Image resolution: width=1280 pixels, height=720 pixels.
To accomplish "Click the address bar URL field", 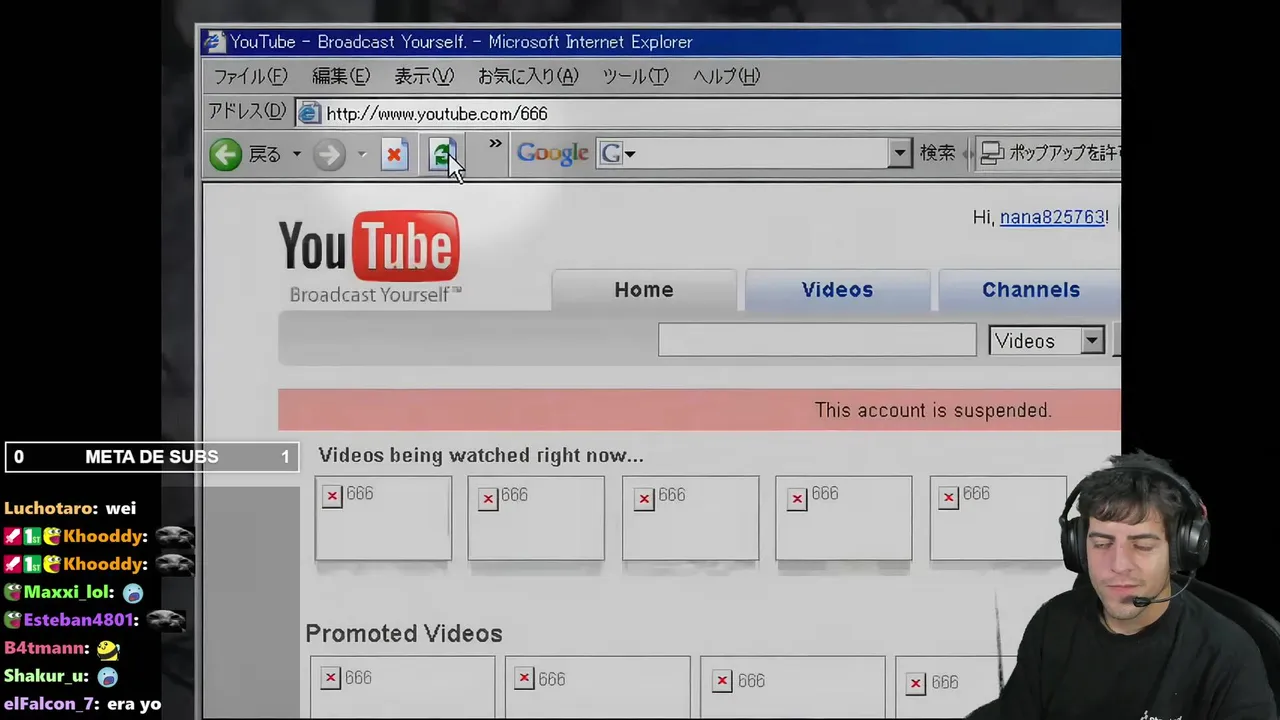I will [x=708, y=113].
